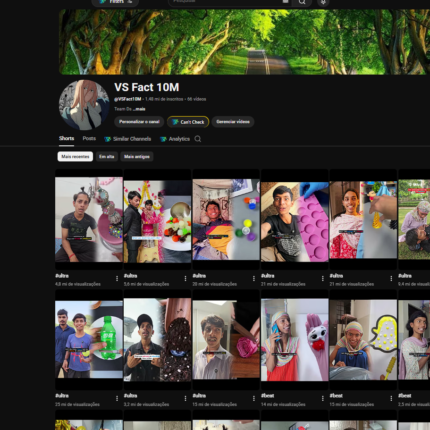Open the Similar Channels tab

pyautogui.click(x=128, y=139)
